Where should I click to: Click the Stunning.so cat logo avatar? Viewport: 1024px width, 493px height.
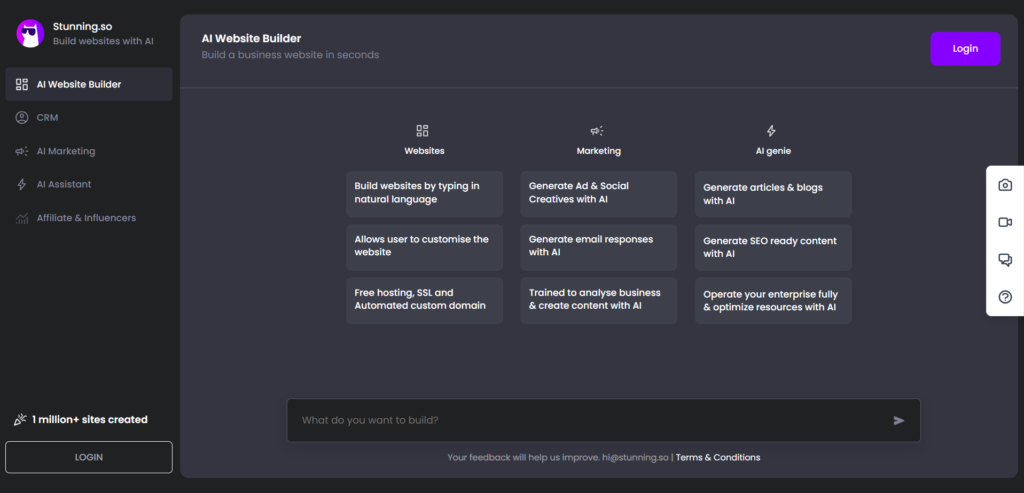(x=30, y=33)
